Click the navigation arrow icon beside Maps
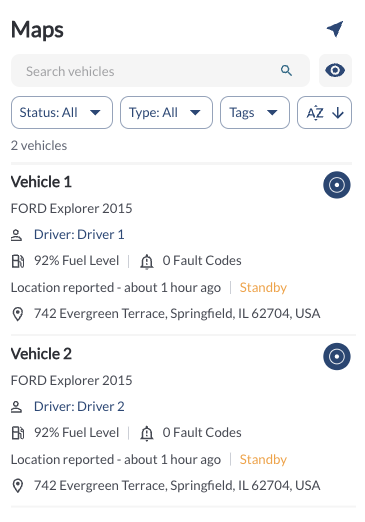 tap(335, 29)
